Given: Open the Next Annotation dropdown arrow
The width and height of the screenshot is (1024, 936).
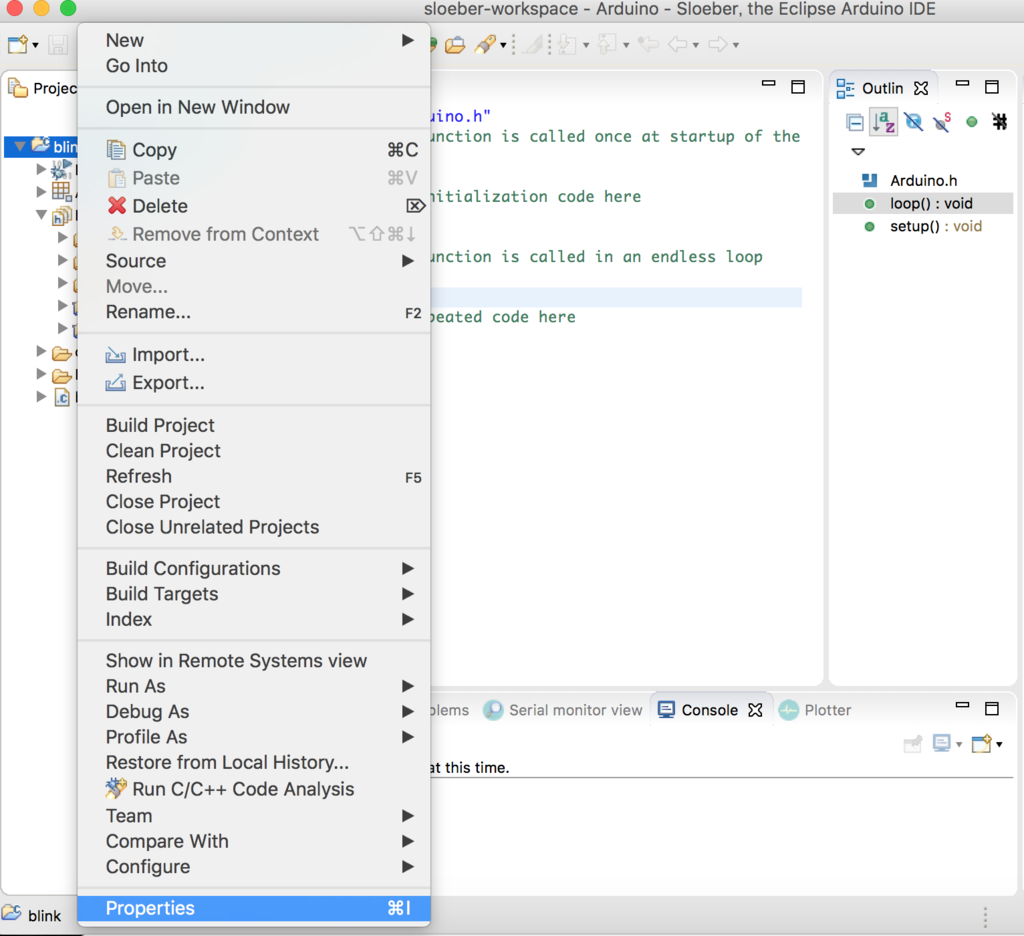Looking at the screenshot, I should point(586,45).
